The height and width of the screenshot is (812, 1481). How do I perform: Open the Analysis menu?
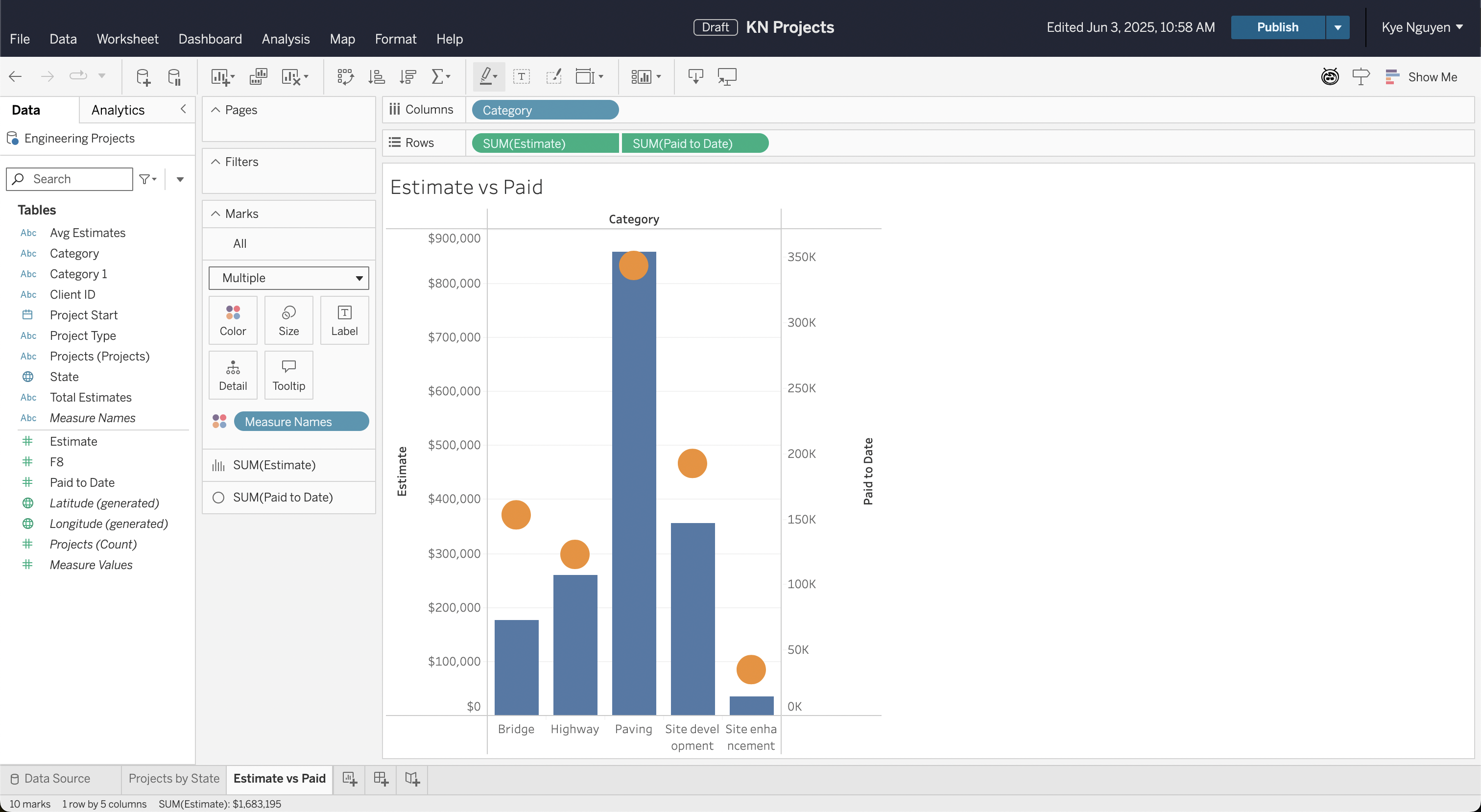tap(285, 39)
